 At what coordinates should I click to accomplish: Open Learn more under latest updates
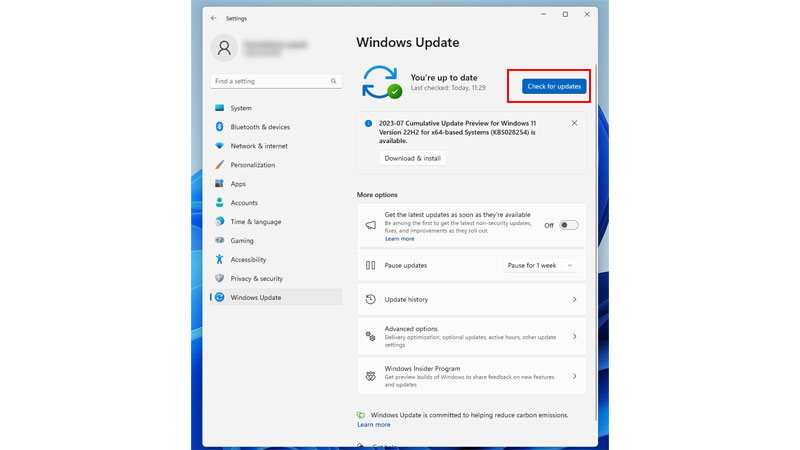tap(399, 239)
